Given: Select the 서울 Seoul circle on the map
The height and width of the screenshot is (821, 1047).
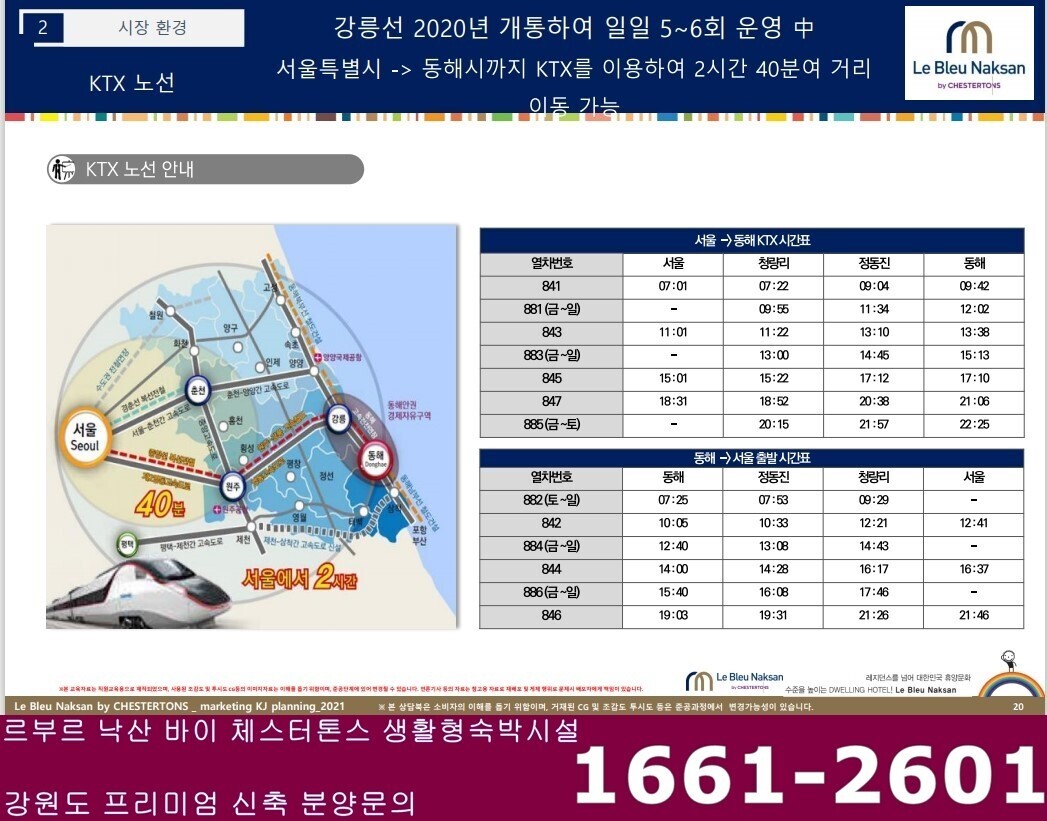Looking at the screenshot, I should click(x=85, y=437).
